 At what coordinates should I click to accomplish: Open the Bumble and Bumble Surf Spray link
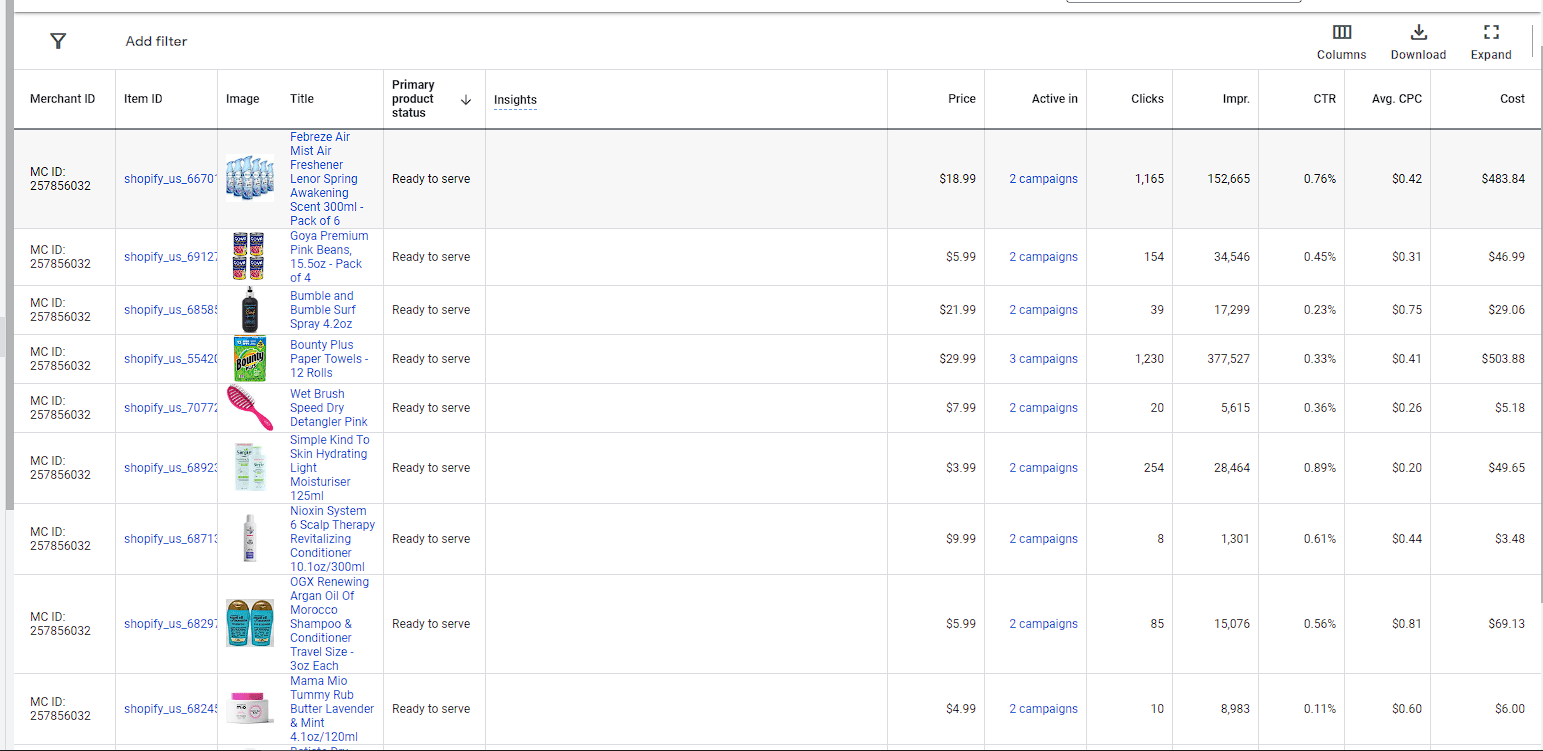tap(322, 310)
